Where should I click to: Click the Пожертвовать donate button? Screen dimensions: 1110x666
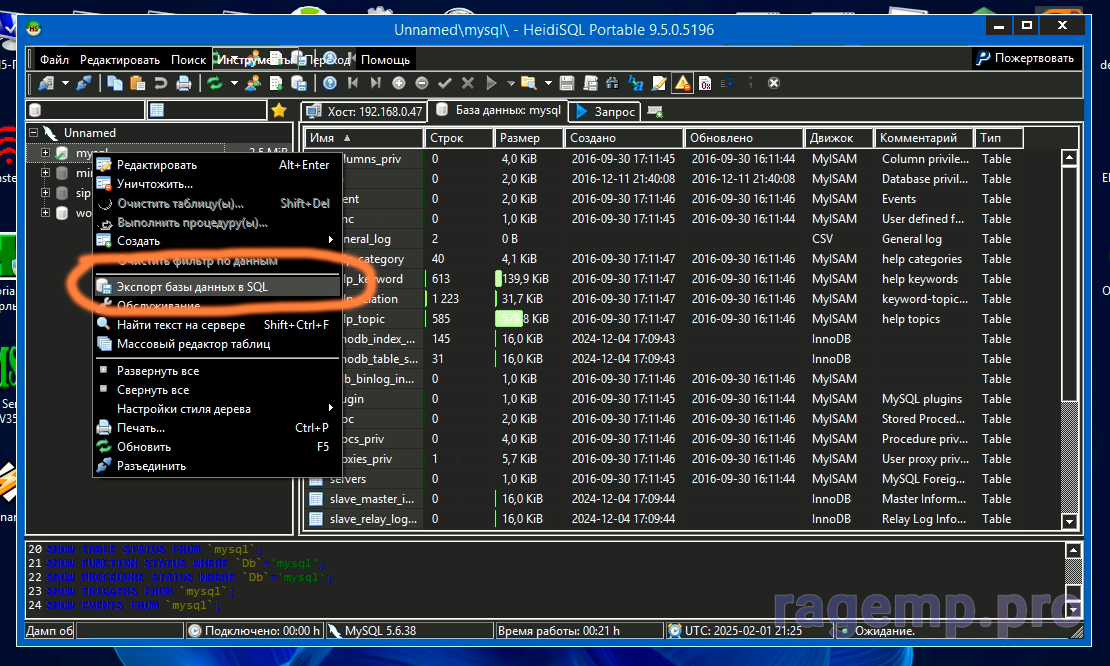[1026, 58]
